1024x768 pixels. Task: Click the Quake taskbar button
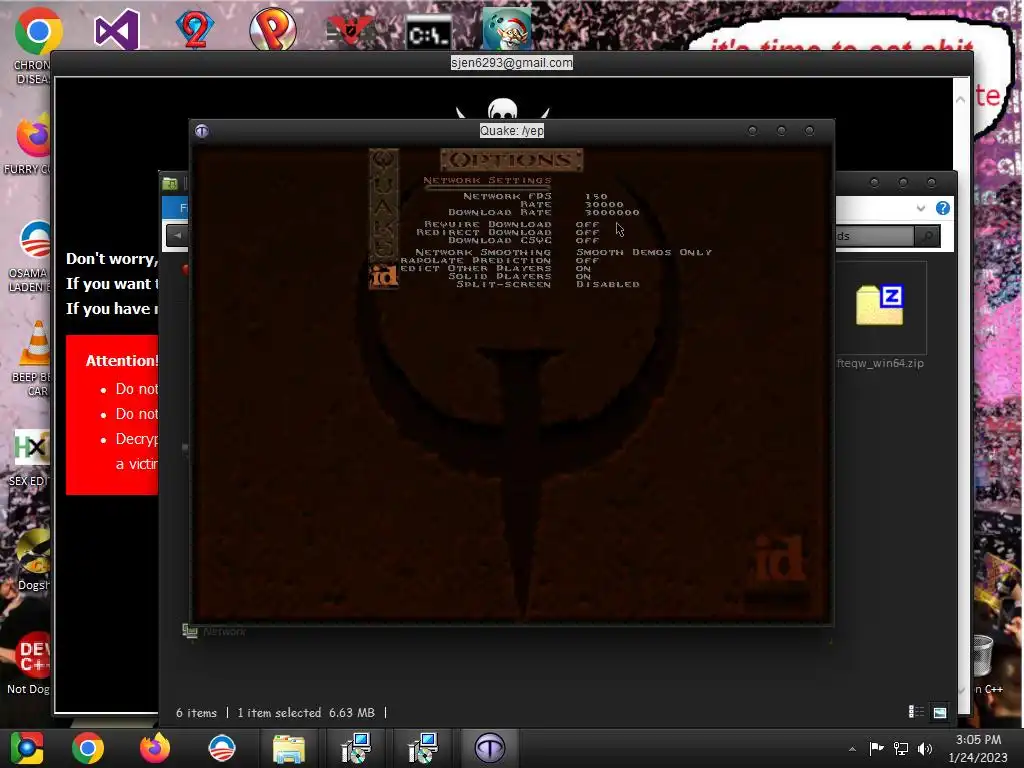click(x=490, y=748)
